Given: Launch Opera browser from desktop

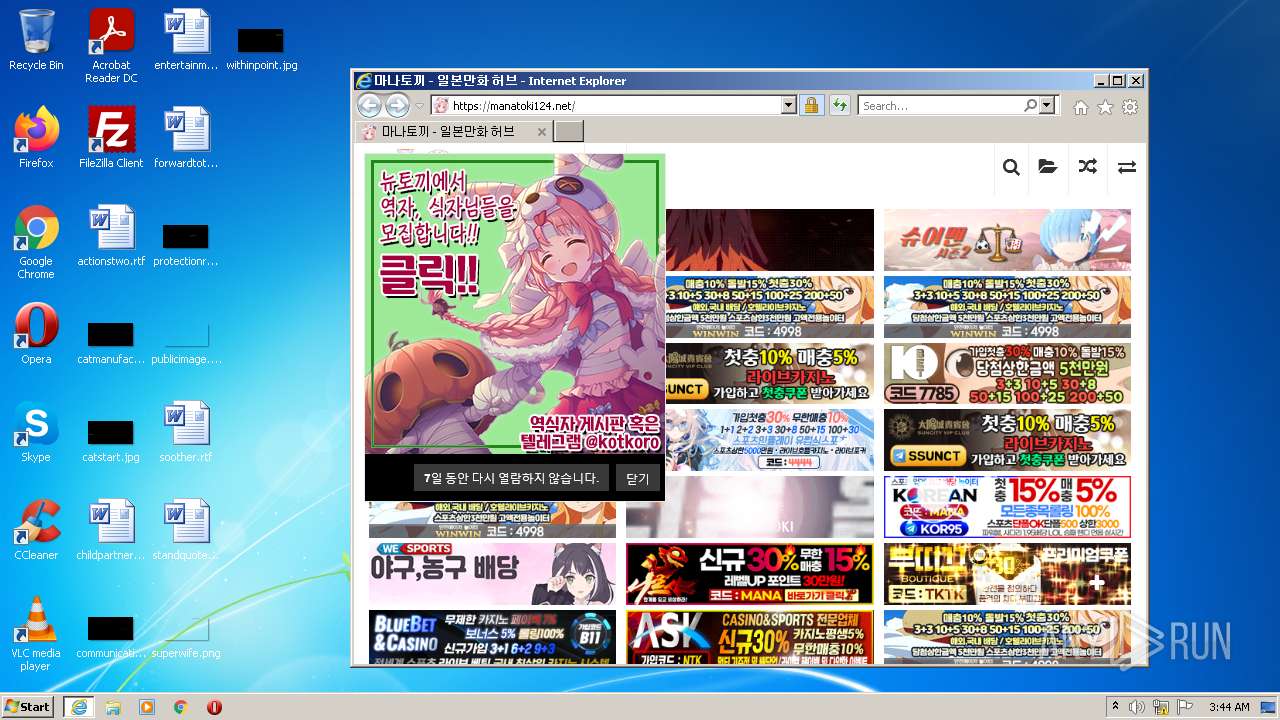Looking at the screenshot, I should (x=36, y=334).
